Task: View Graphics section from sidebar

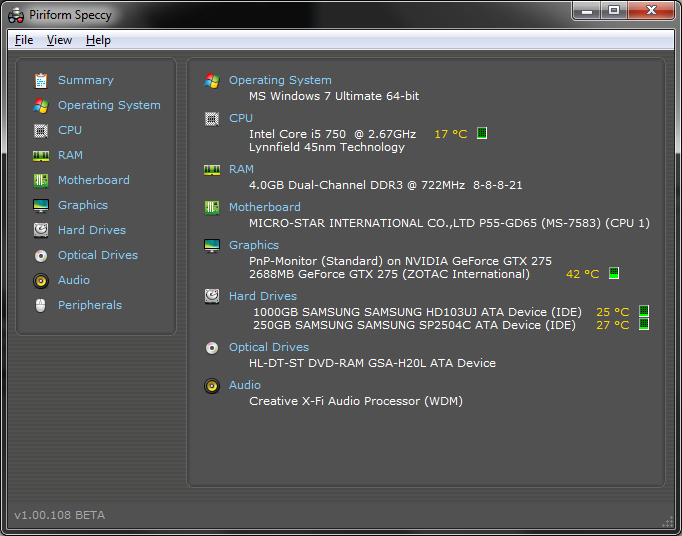Action: click(x=83, y=205)
